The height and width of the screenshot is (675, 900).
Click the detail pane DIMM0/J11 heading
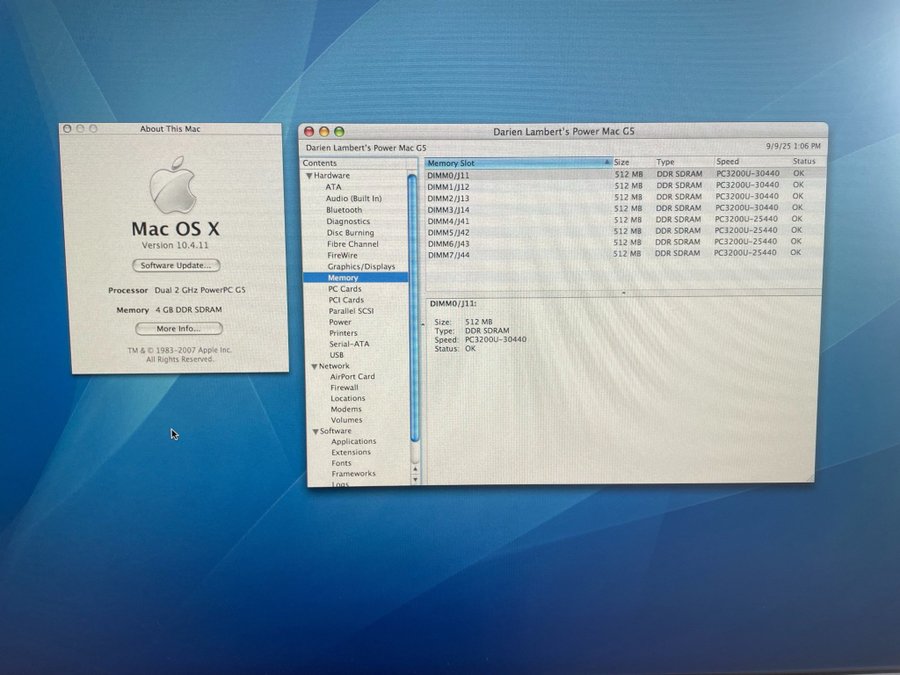click(453, 304)
